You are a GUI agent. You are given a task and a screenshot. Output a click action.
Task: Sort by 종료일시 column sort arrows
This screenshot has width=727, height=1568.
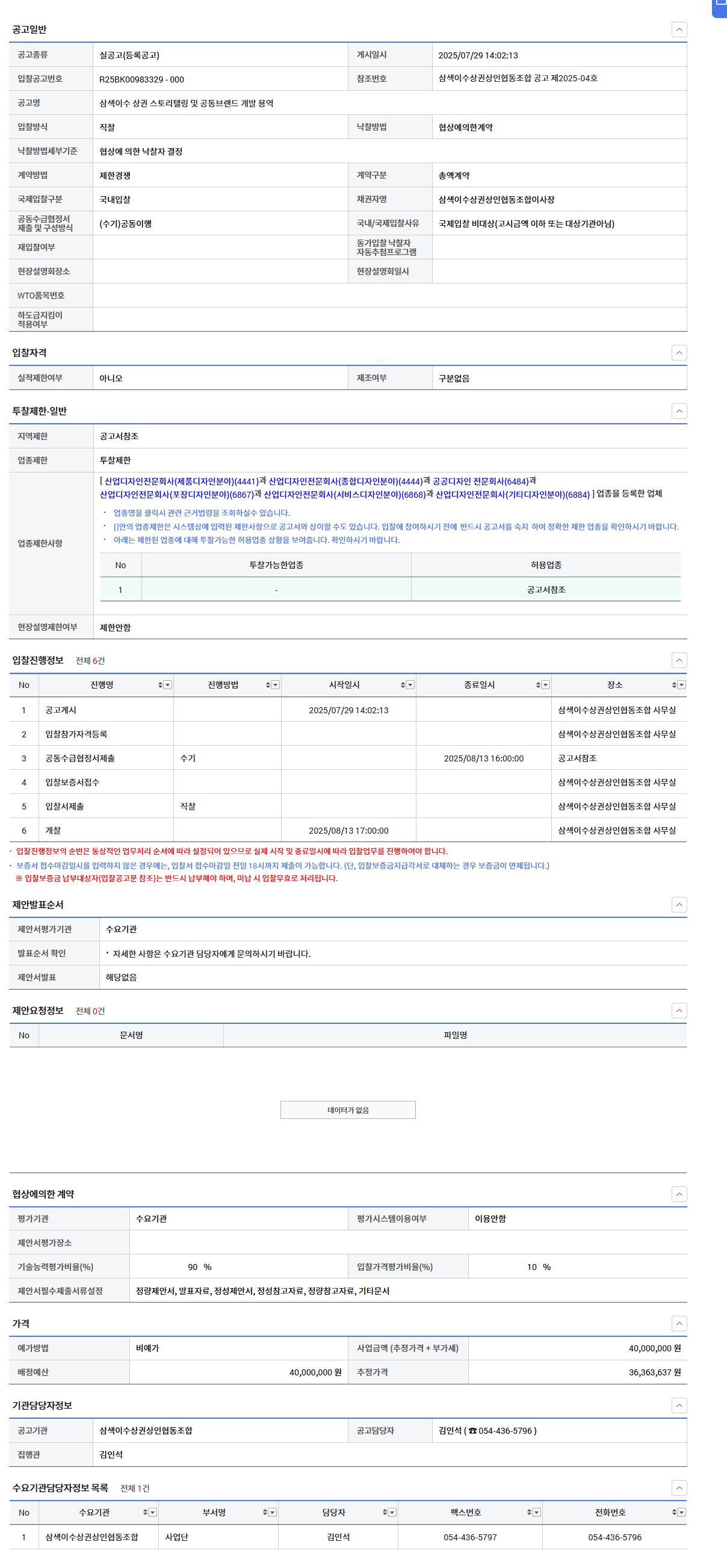(538, 685)
